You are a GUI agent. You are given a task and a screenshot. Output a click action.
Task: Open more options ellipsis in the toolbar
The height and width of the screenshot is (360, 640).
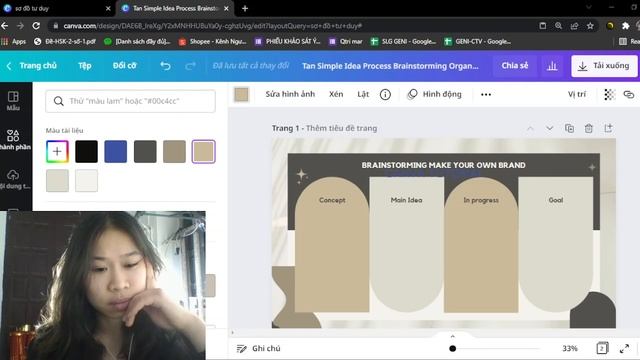[486, 94]
